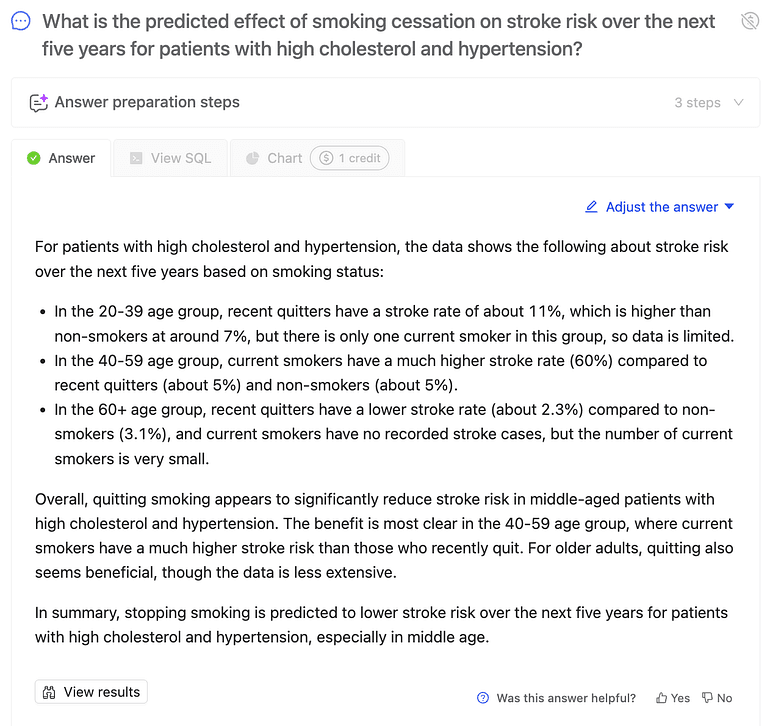Switch to the Answer tab
Viewport: 770px width, 726px height.
pyautogui.click(x=62, y=158)
